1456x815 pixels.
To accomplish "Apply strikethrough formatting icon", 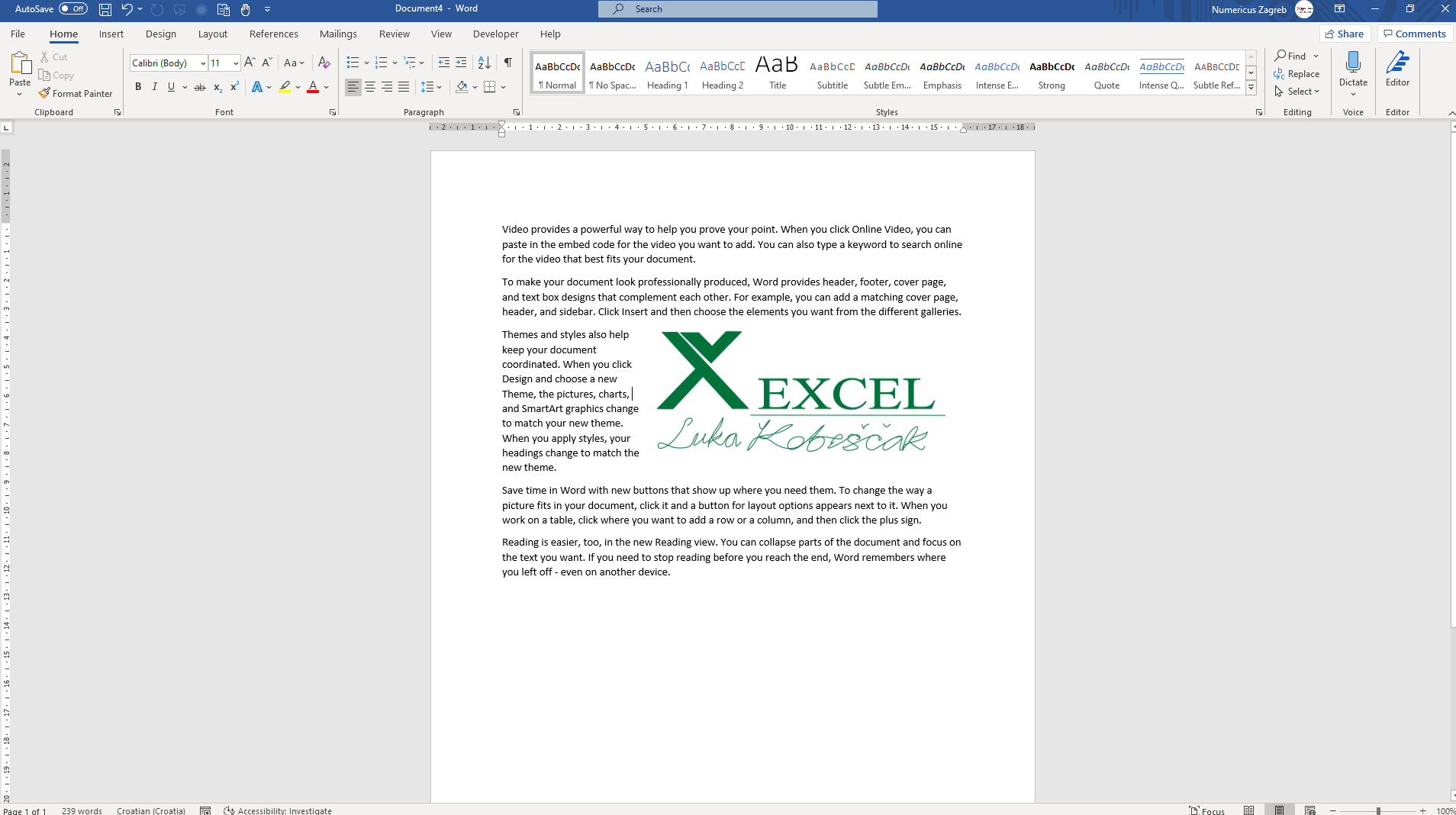I will click(x=200, y=87).
